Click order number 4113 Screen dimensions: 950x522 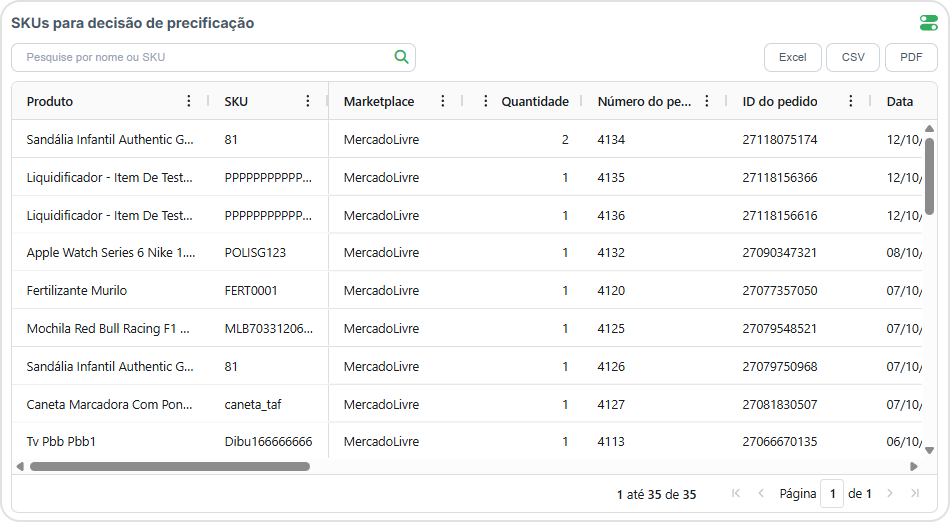pos(611,441)
